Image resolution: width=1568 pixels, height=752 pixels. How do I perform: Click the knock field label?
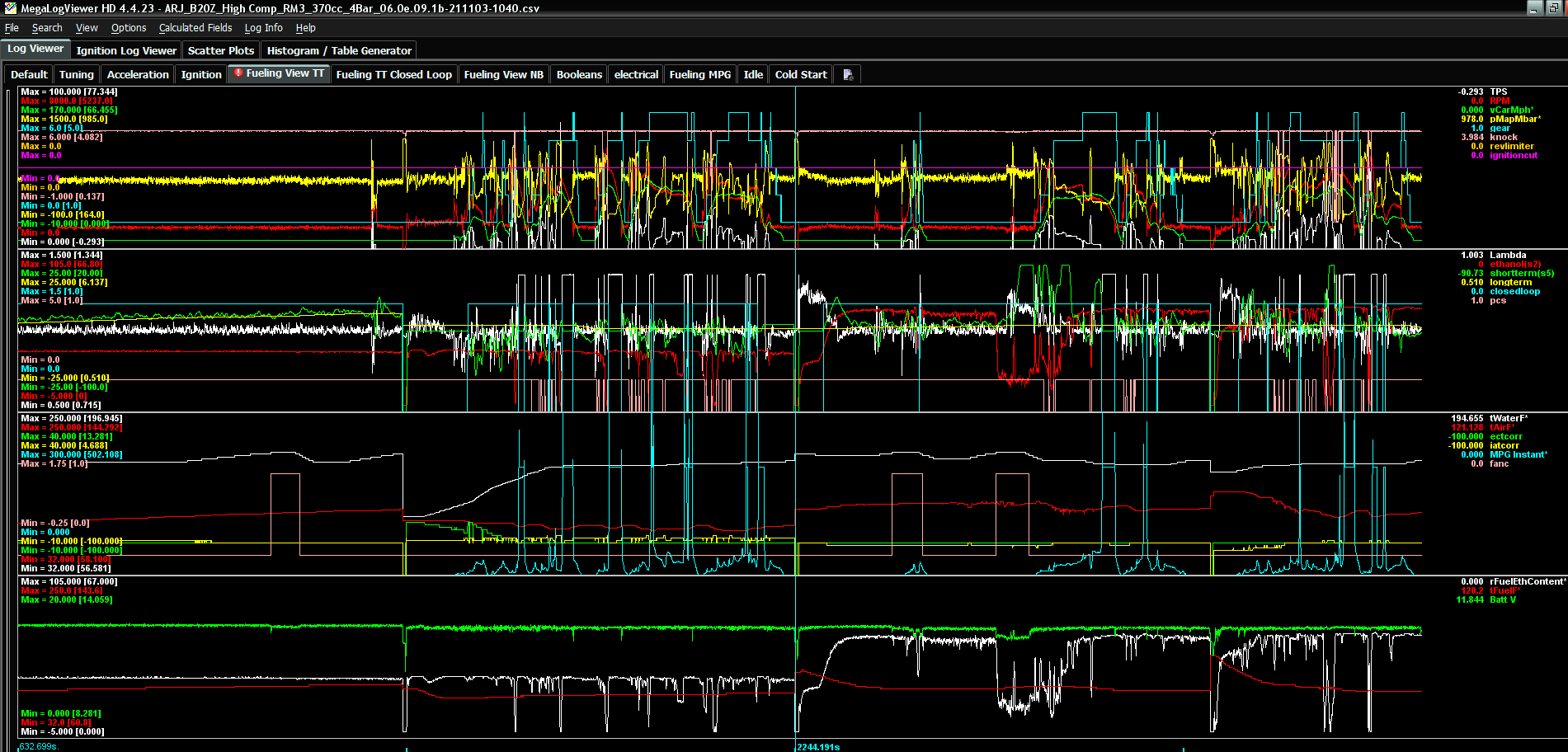pos(1503,138)
